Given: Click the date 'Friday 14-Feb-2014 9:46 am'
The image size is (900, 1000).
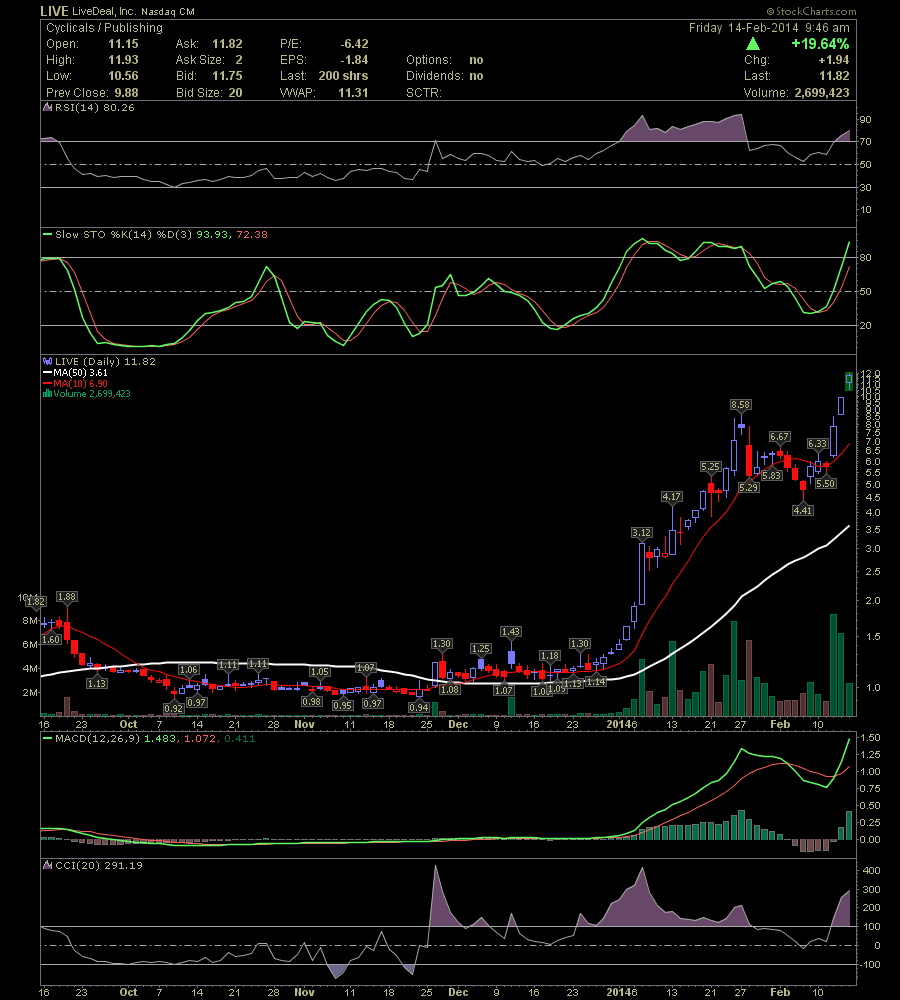Looking at the screenshot, I should pyautogui.click(x=769, y=27).
